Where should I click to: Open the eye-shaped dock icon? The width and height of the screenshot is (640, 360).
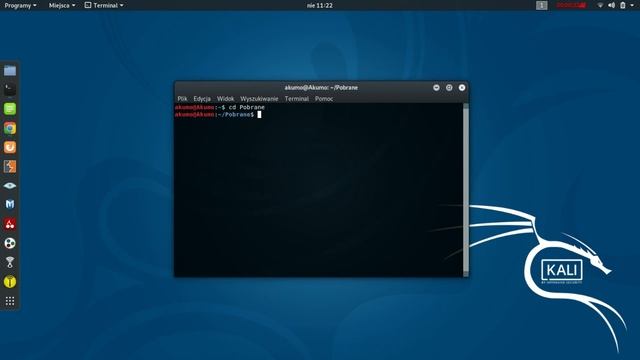pos(10,185)
